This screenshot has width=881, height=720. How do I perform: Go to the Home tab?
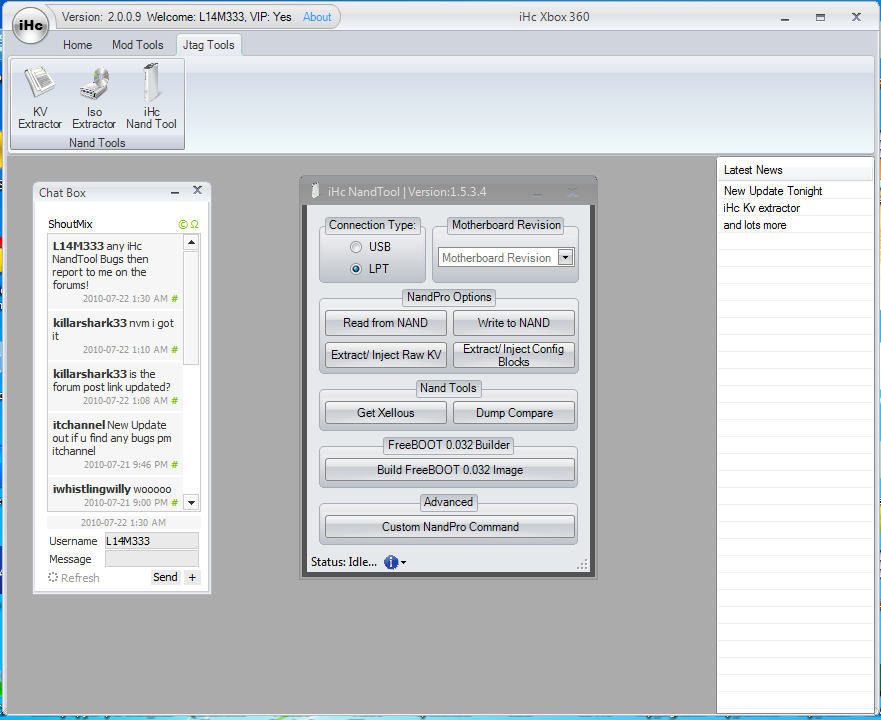tap(77, 45)
